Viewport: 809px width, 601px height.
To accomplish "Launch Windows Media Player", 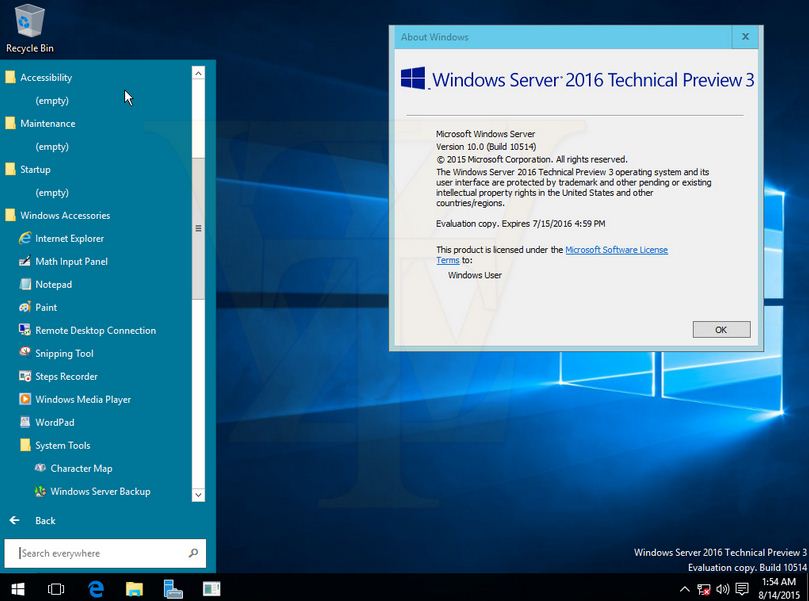I will click(75, 399).
